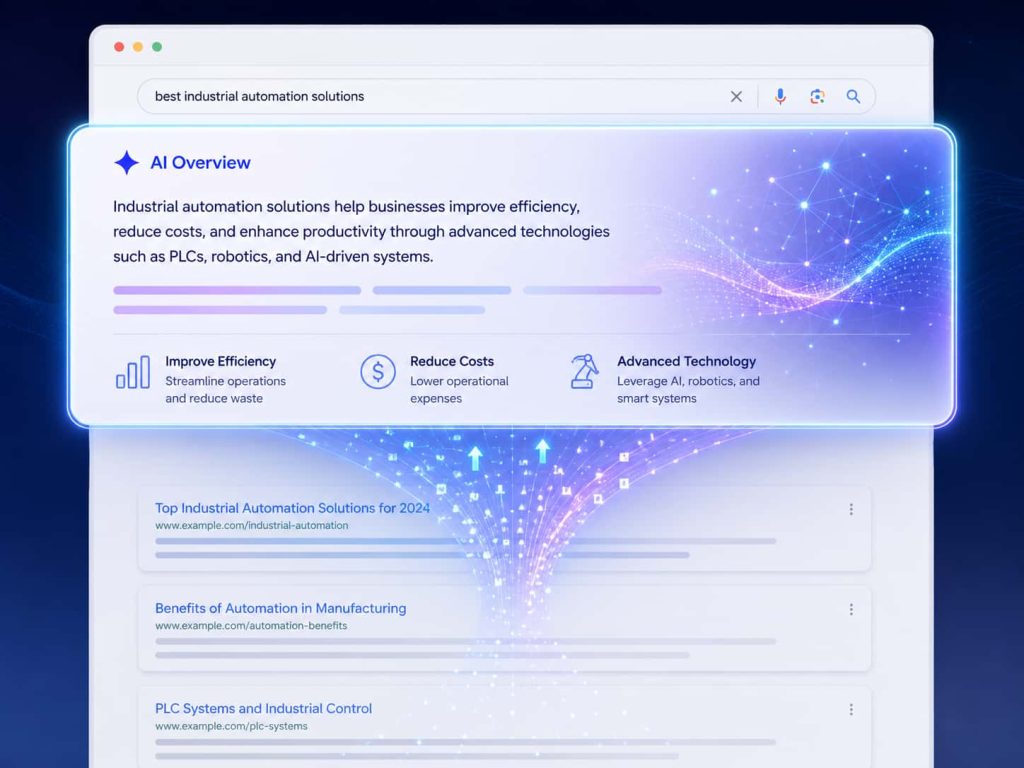Click the AI Overview sparkle star icon
The width and height of the screenshot is (1024, 768).
pos(127,163)
